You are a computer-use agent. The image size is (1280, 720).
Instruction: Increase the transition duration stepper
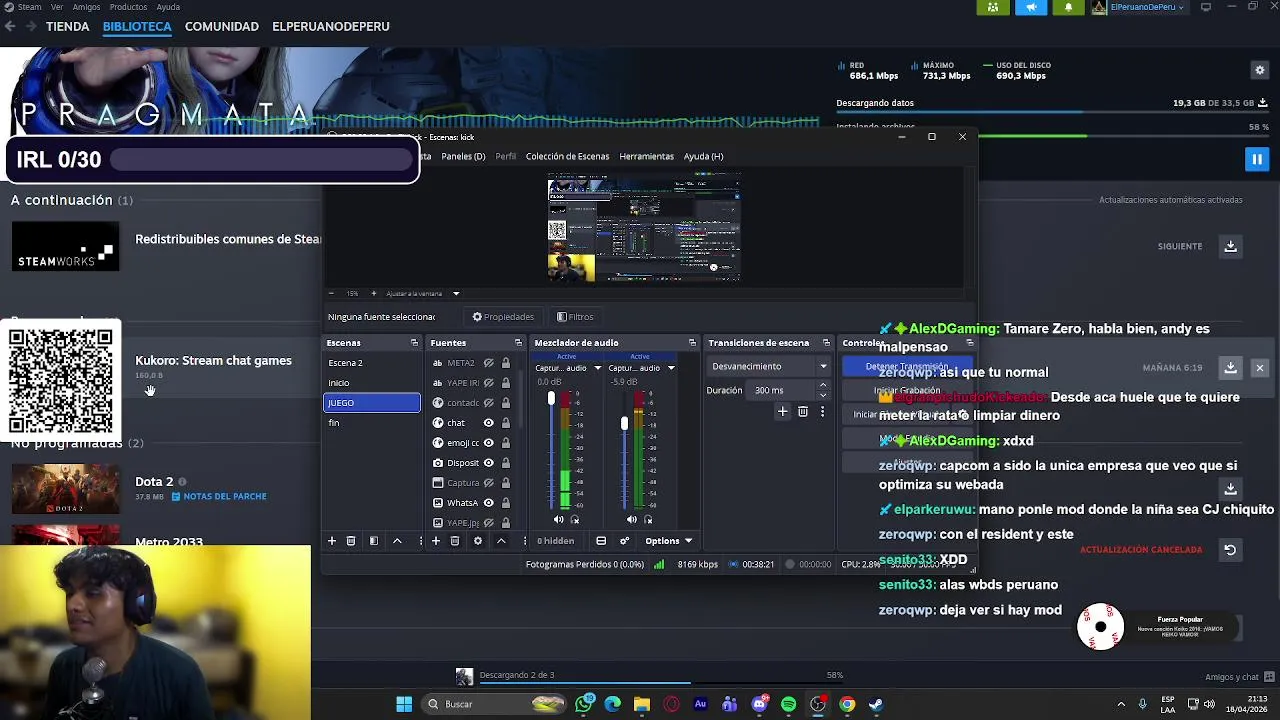(823, 385)
